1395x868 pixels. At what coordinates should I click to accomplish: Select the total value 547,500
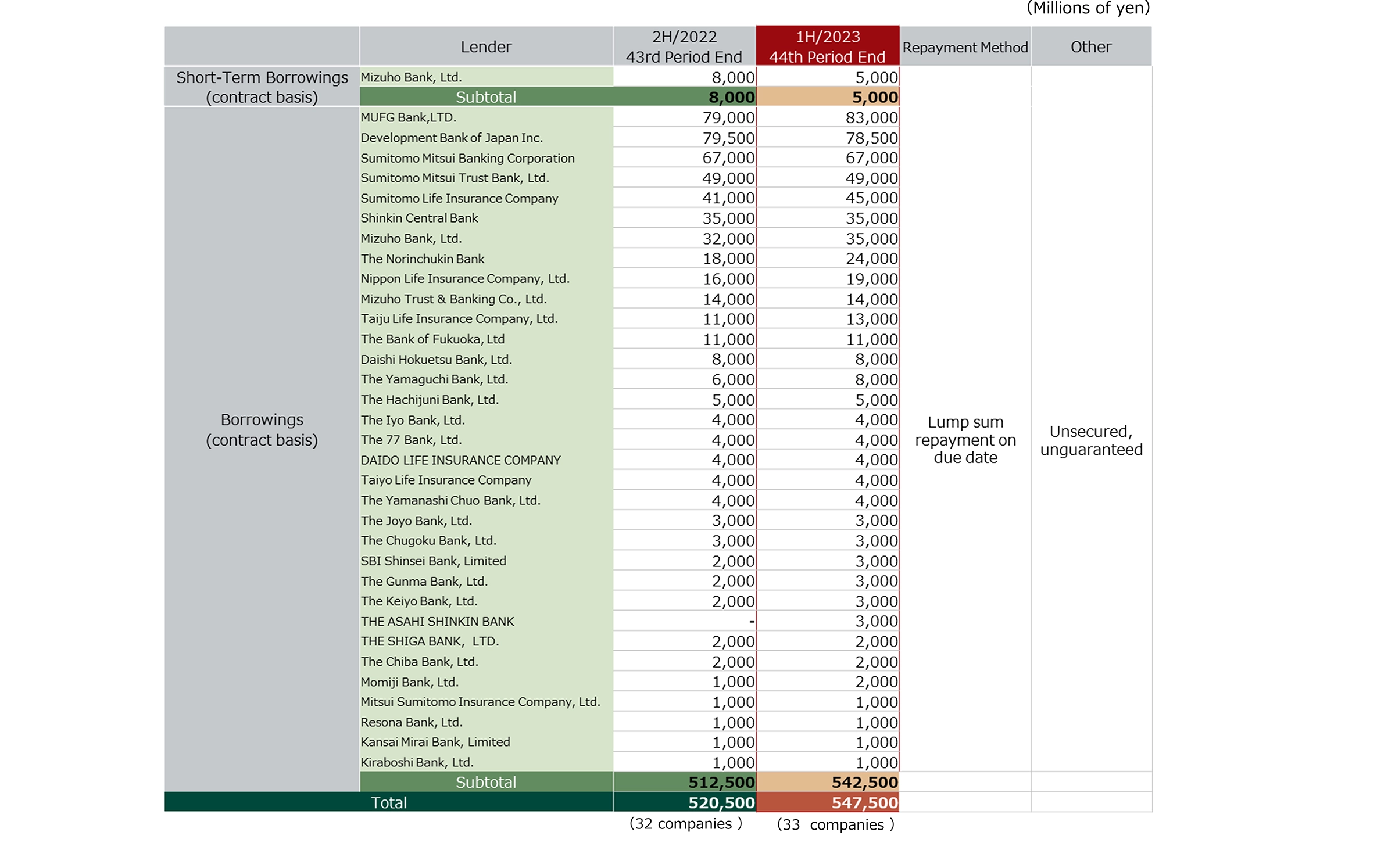pos(865,802)
